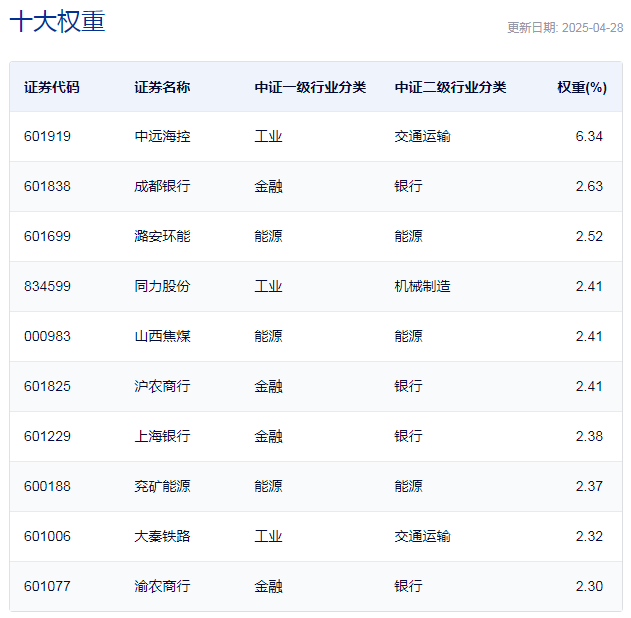Screen dimensions: 631x618
Task: Select stock code 601006
Action: (47, 536)
